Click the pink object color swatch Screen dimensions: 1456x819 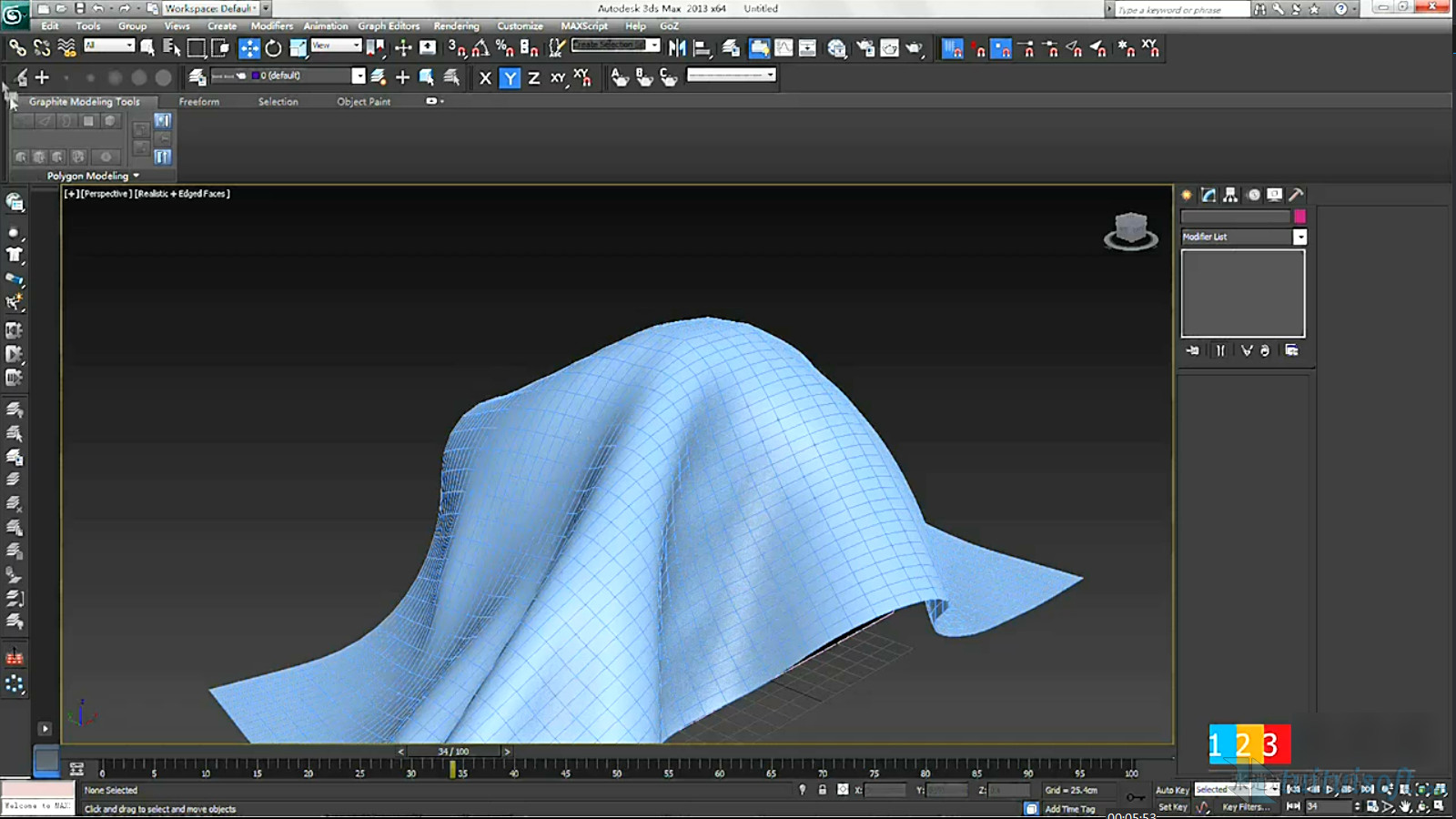[1299, 217]
